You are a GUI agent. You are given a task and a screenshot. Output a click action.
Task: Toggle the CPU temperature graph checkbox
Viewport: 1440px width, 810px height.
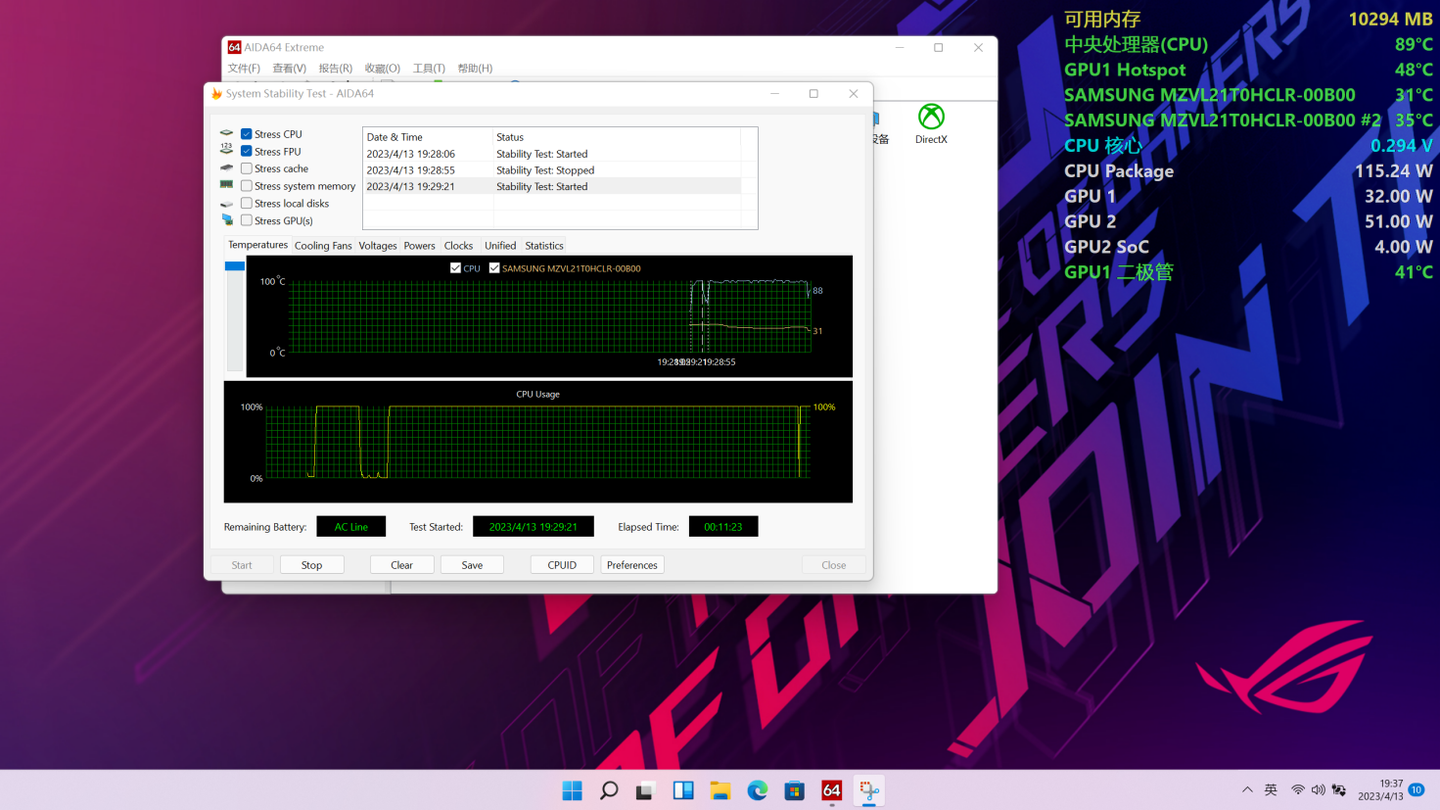click(x=456, y=268)
